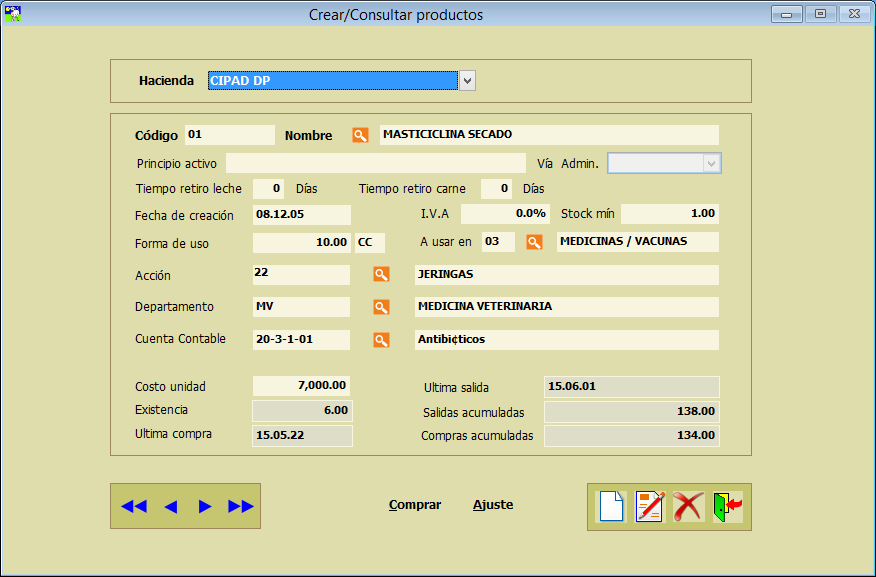Viewport: 876px width, 577px height.
Task: Open Departamento lookup search icon
Action: 381,307
